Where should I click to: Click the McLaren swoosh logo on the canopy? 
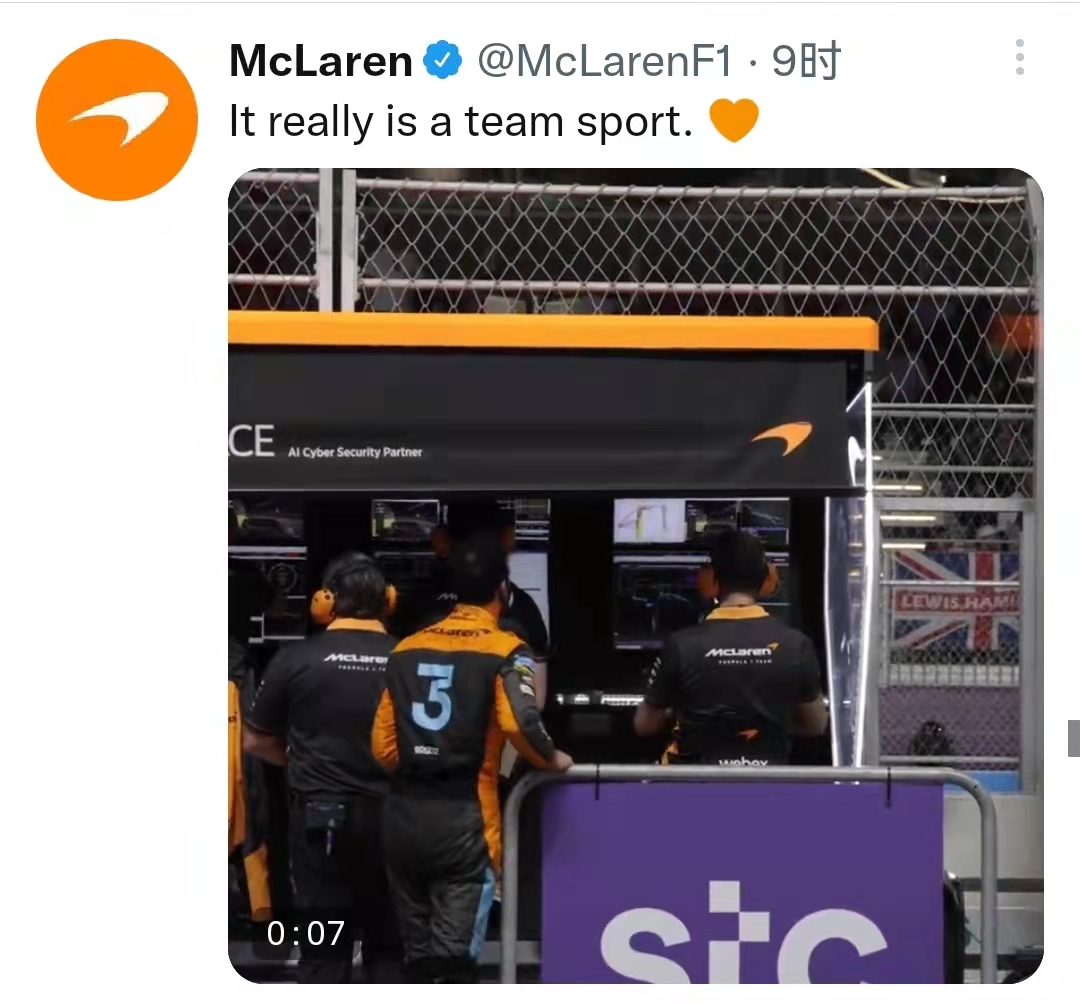click(782, 437)
